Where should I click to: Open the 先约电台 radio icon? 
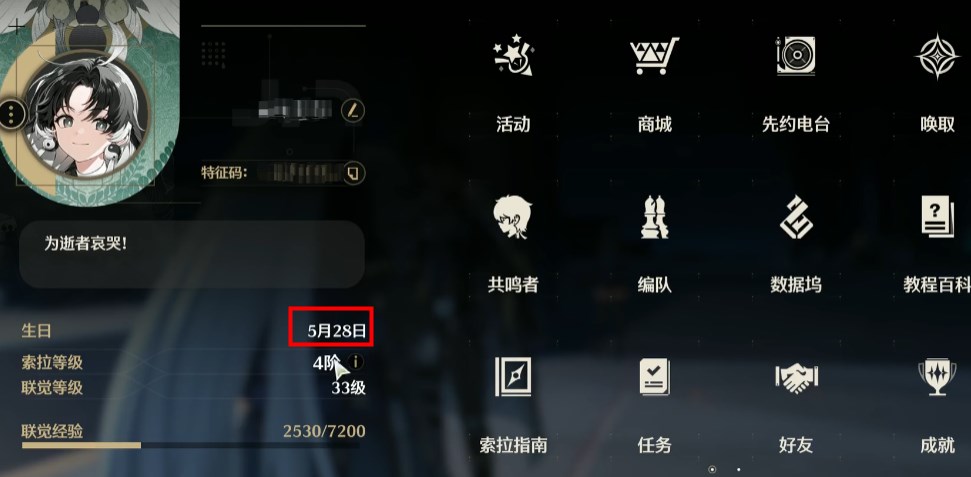click(796, 56)
